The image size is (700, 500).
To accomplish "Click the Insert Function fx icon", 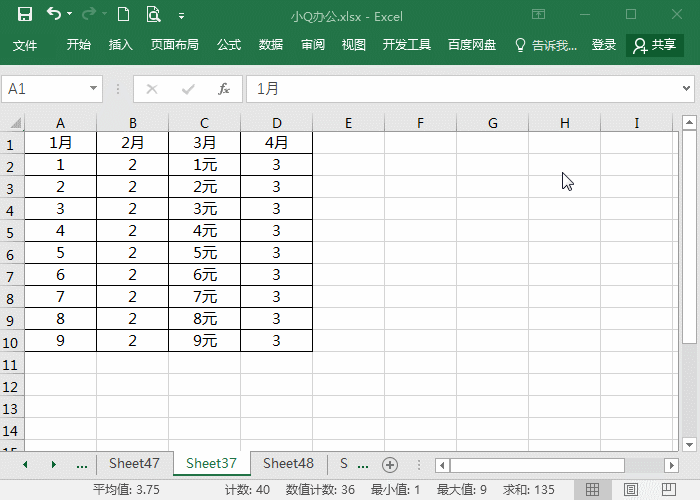I will (224, 89).
